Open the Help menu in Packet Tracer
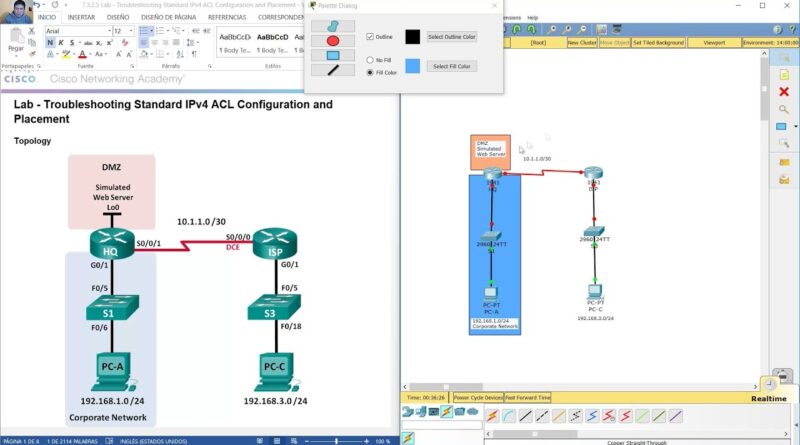This screenshot has width=800, height=445. [x=533, y=17]
